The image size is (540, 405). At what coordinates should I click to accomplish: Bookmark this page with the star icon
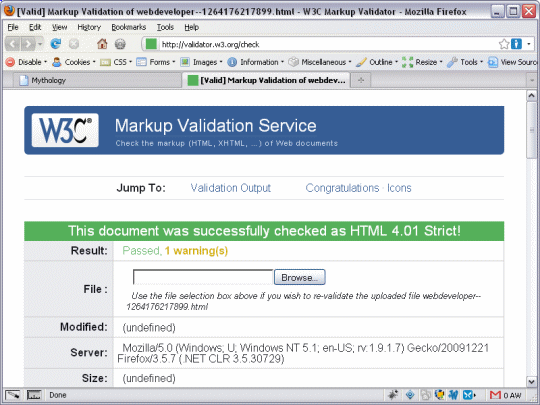503,44
